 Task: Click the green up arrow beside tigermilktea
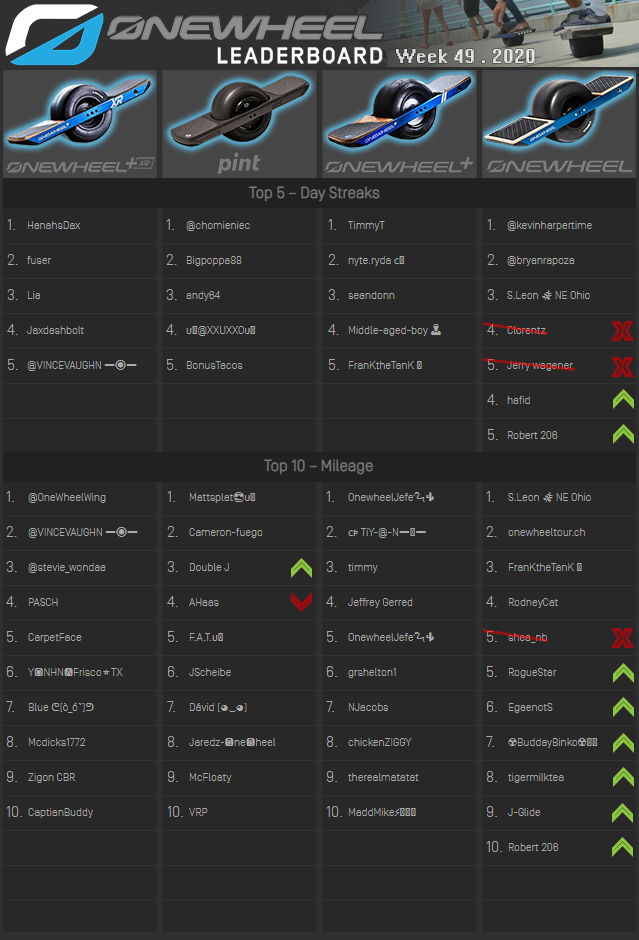click(x=622, y=778)
